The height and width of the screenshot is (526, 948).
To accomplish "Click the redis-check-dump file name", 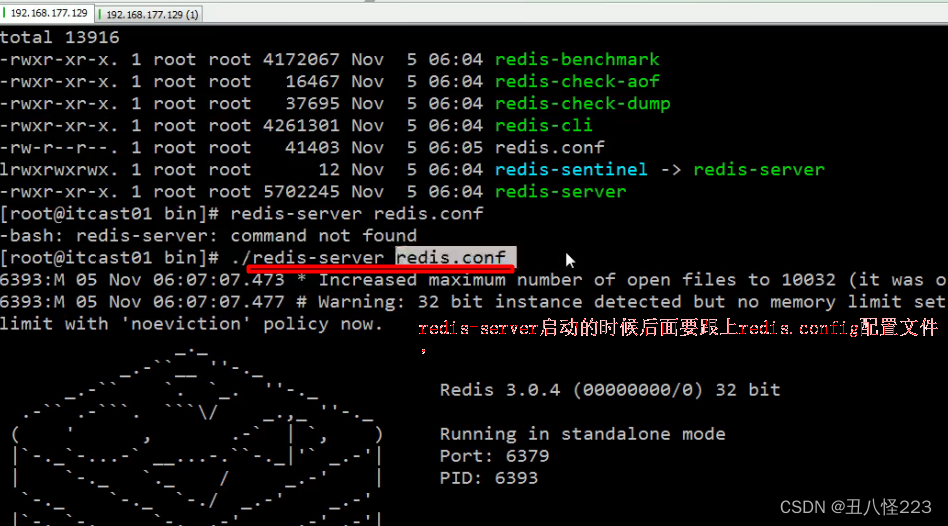I will coord(582,103).
